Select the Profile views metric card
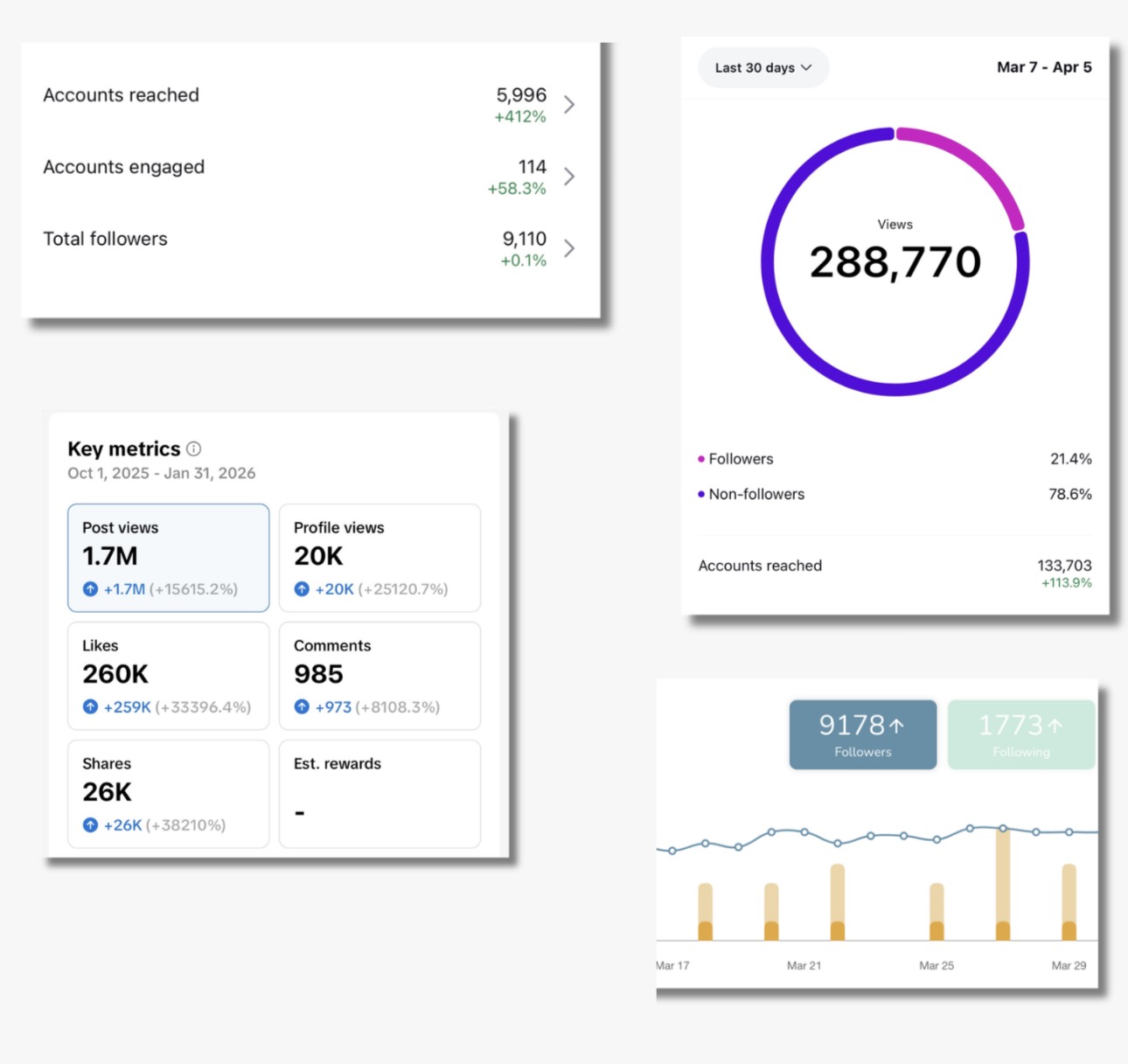The height and width of the screenshot is (1064, 1128). (379, 558)
